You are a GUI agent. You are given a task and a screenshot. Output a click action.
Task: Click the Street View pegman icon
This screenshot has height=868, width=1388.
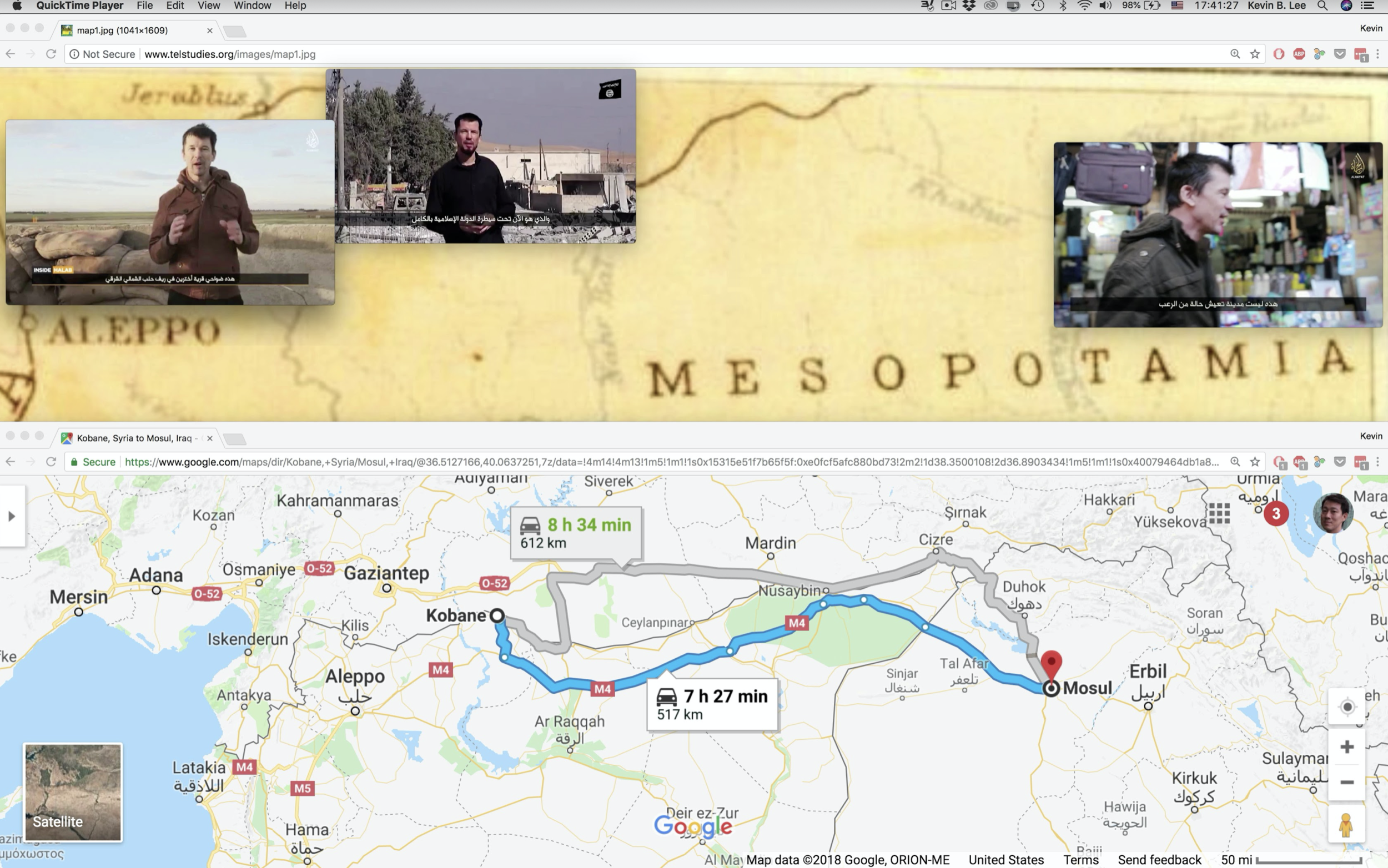1345,825
